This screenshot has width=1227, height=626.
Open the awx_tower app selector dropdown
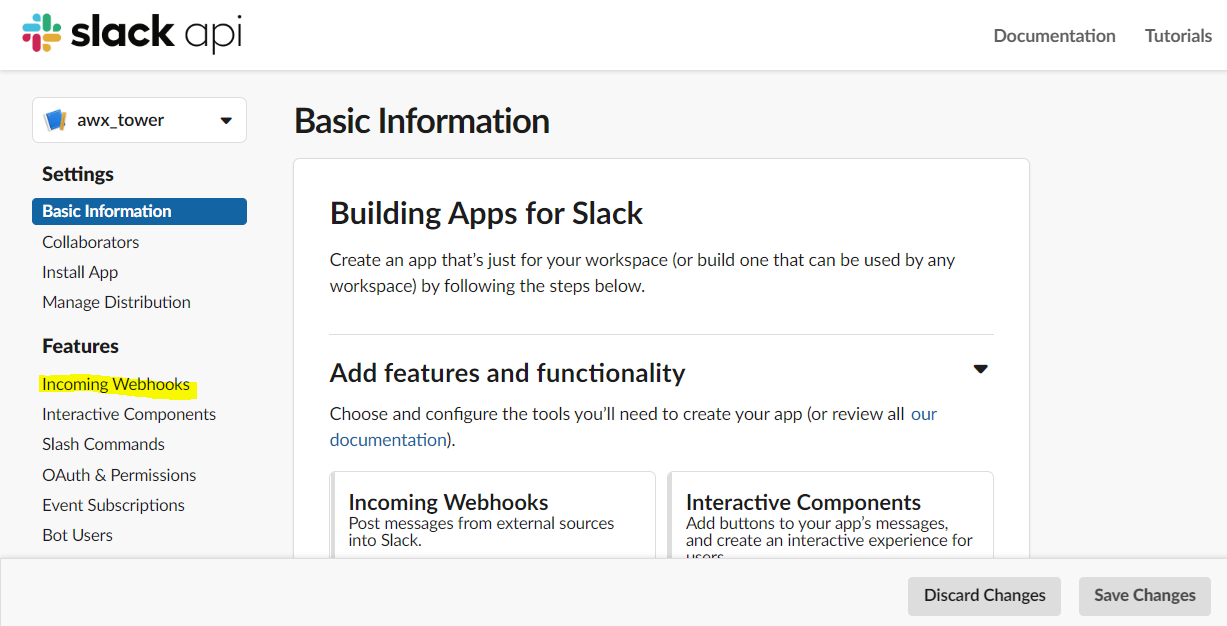(139, 120)
